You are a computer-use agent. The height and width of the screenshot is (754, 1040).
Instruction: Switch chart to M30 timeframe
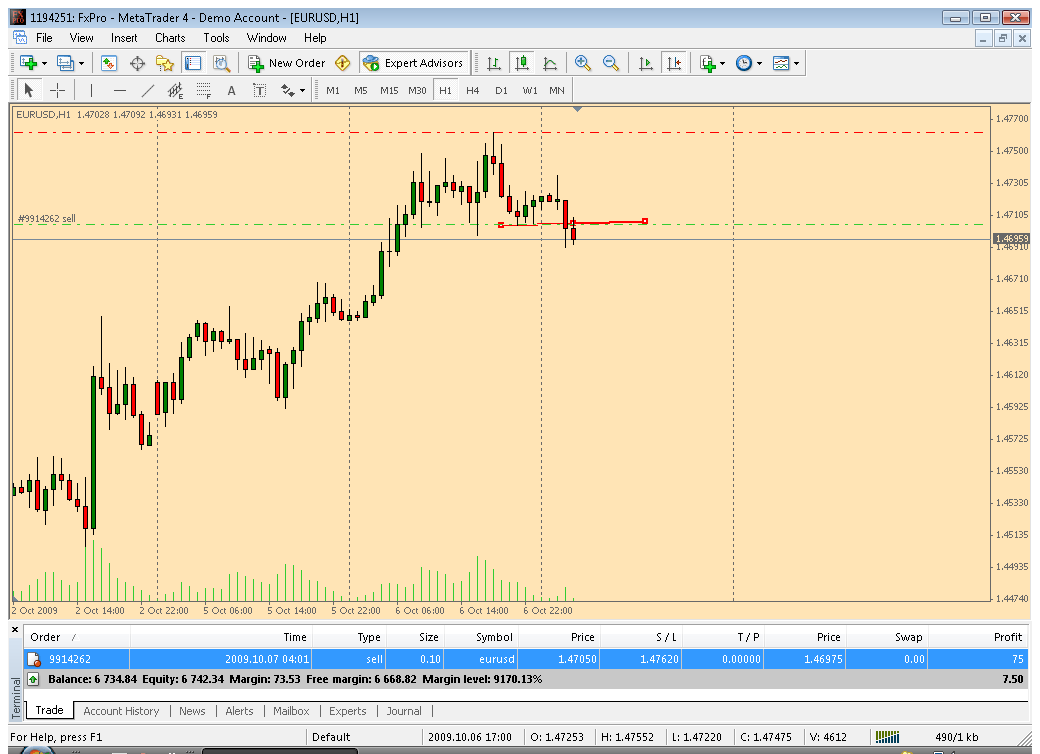tap(417, 90)
